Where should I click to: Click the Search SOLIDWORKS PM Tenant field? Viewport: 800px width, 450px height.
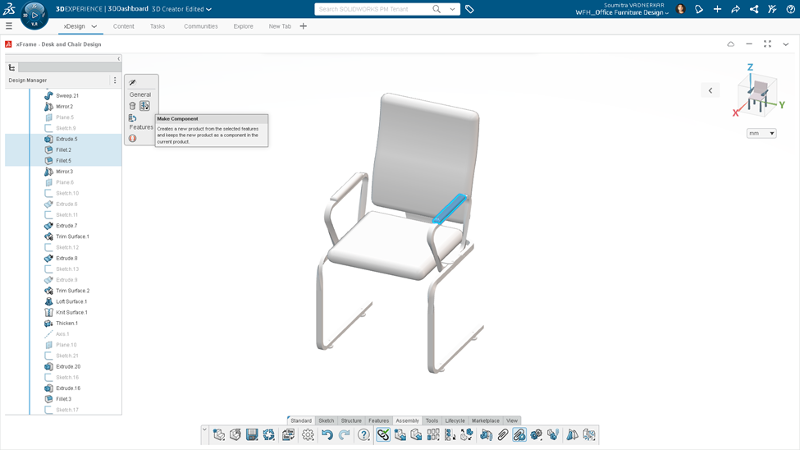(x=373, y=9)
